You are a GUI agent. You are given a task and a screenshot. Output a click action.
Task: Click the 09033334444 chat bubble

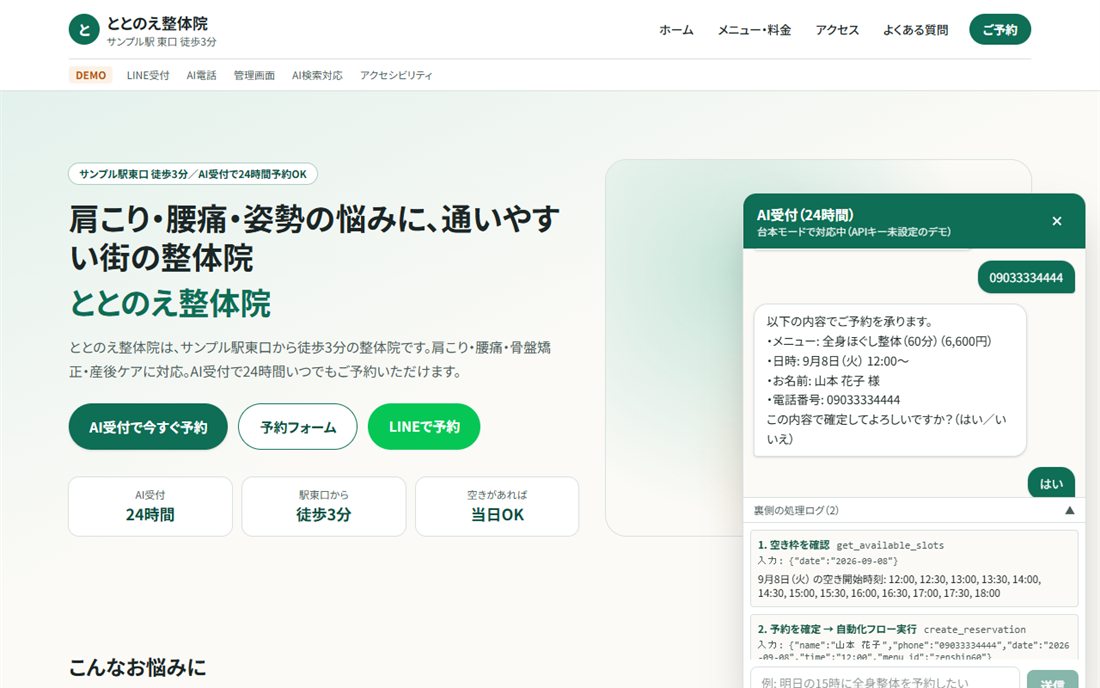(1026, 278)
